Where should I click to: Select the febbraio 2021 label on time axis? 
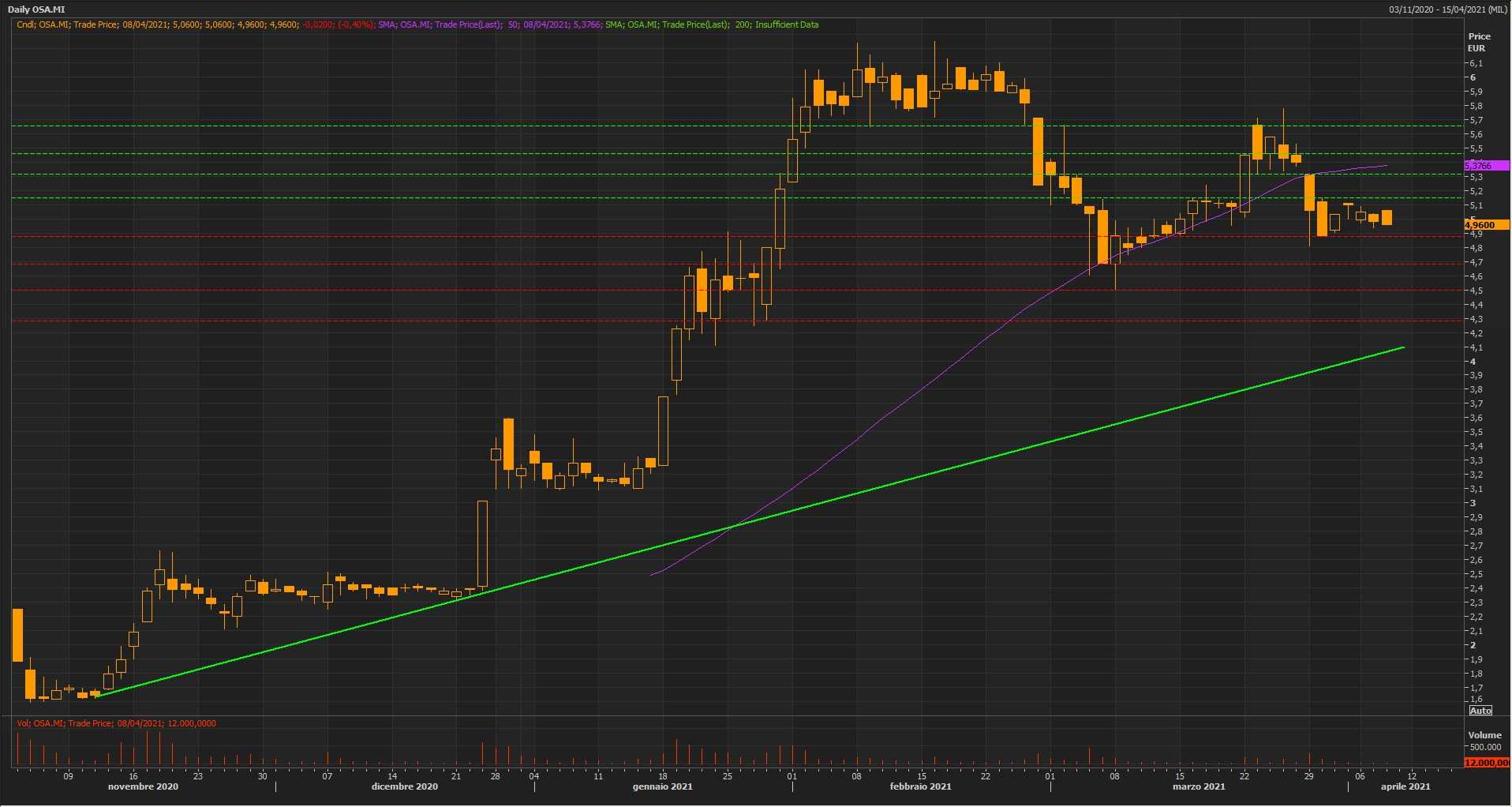click(920, 786)
